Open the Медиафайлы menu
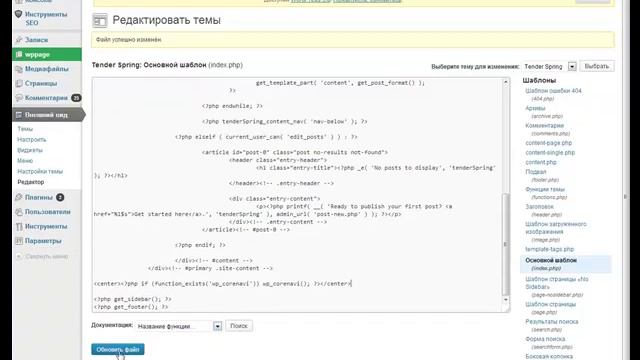 [x=47, y=69]
